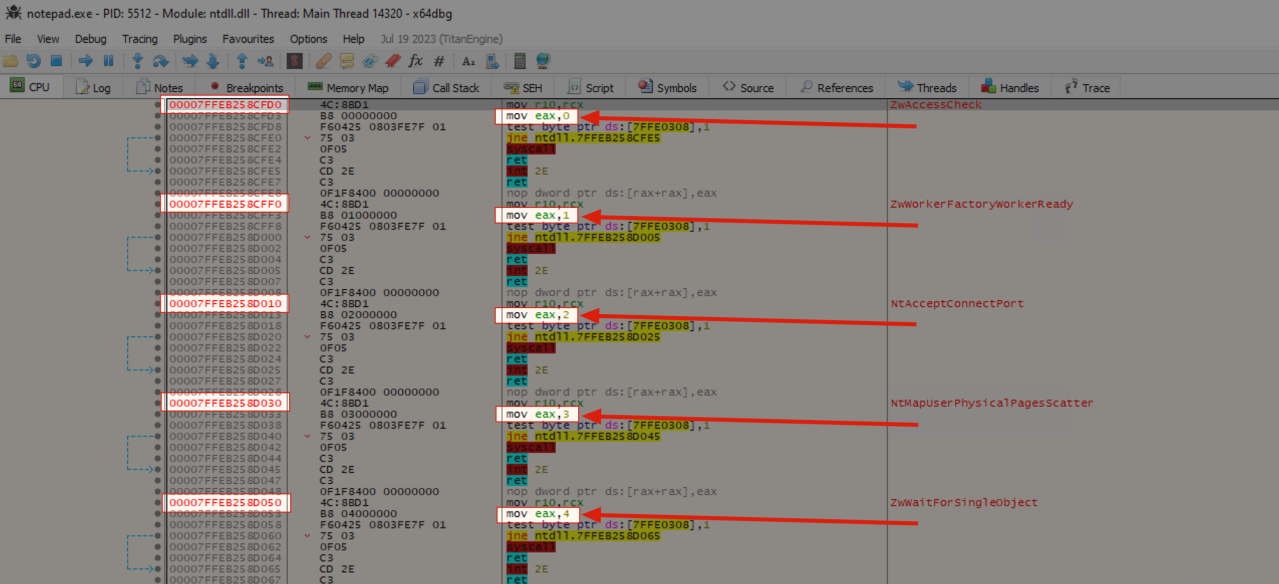Open Scylla using the S icon
The width and height of the screenshot is (1279, 584).
(295, 61)
